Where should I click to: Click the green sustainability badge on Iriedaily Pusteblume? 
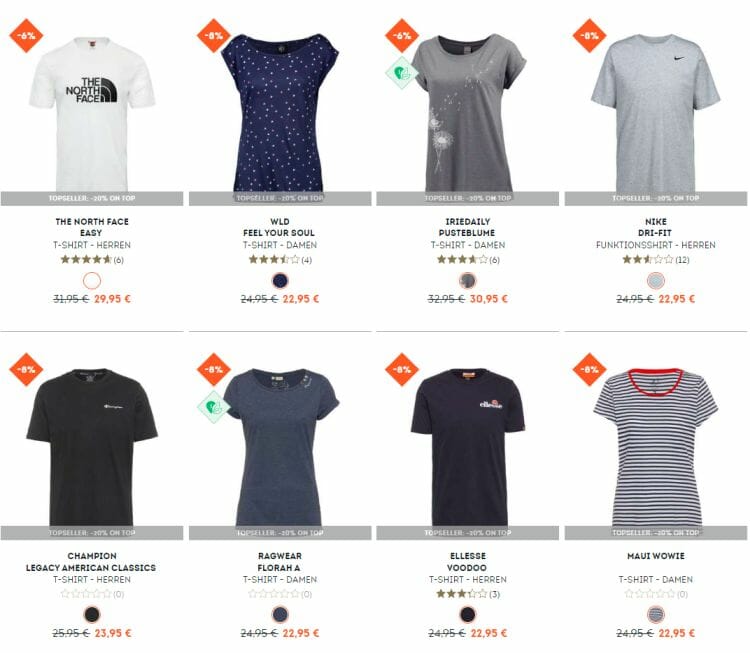click(401, 73)
